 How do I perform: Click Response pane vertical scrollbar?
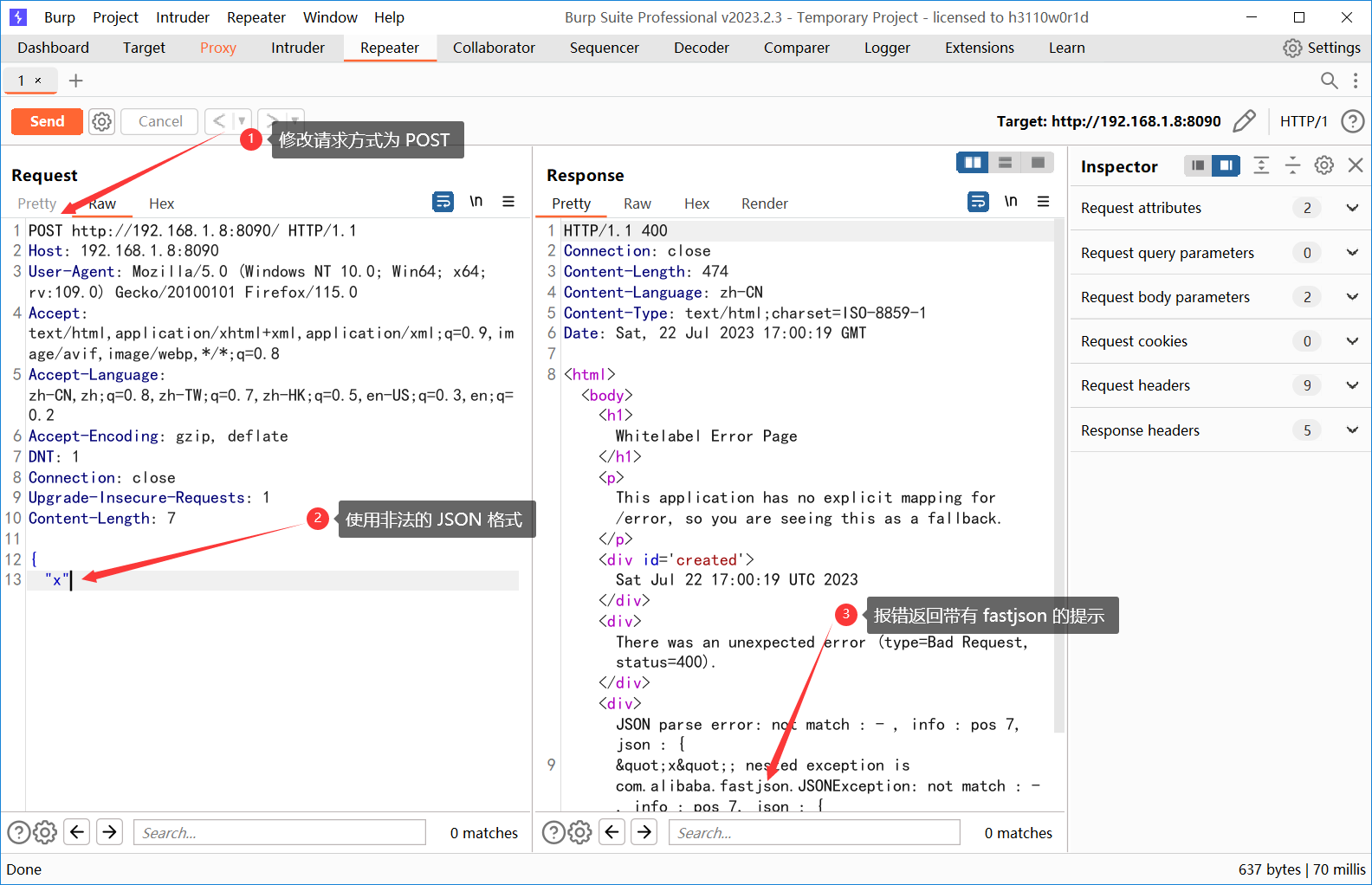[1058, 476]
